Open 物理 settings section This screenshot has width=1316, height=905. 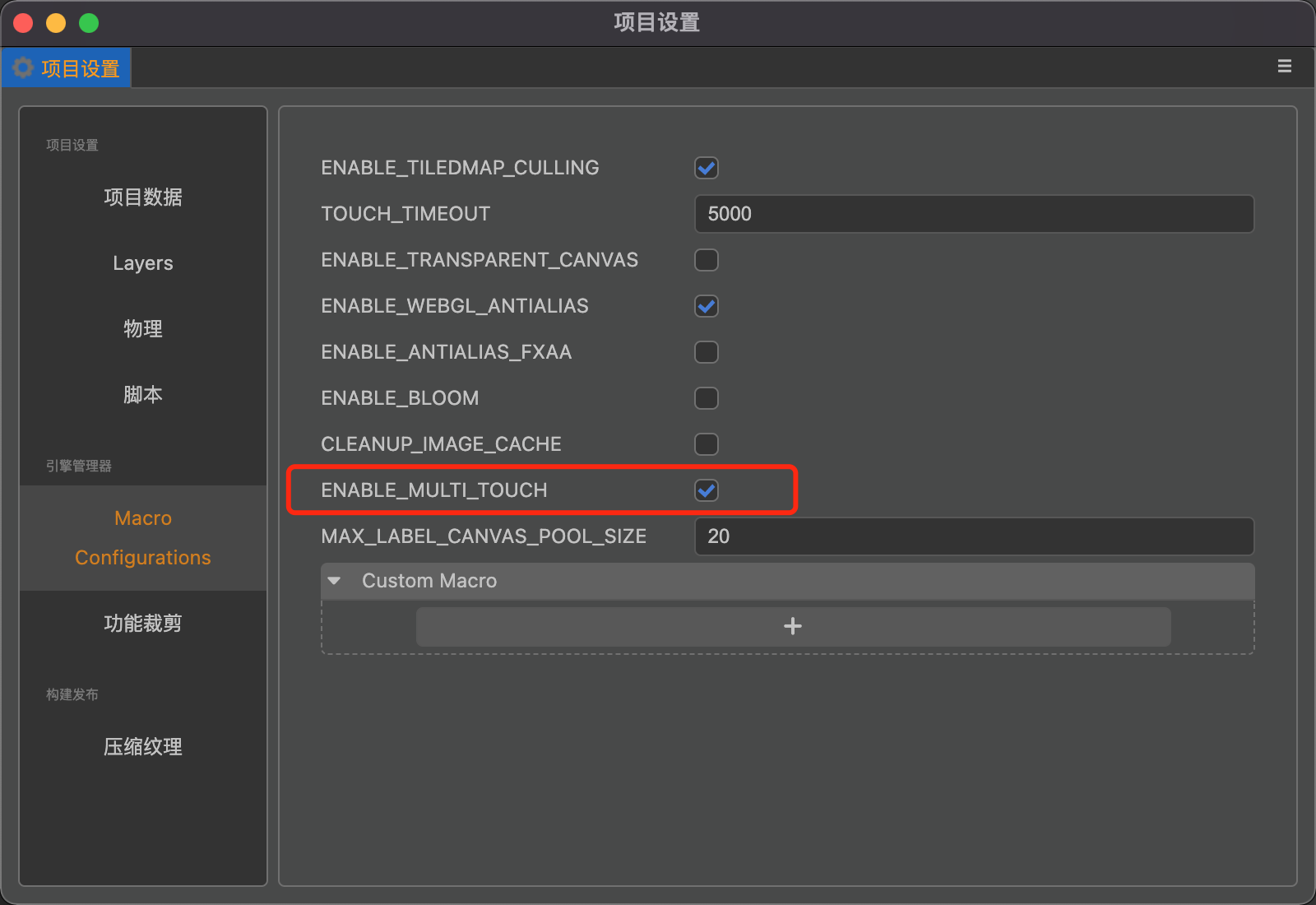point(143,329)
